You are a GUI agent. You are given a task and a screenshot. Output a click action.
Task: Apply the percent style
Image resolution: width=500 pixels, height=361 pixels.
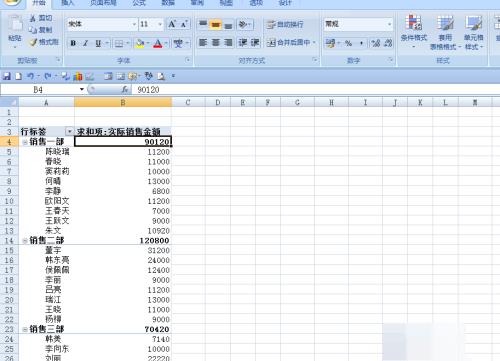tap(348, 43)
